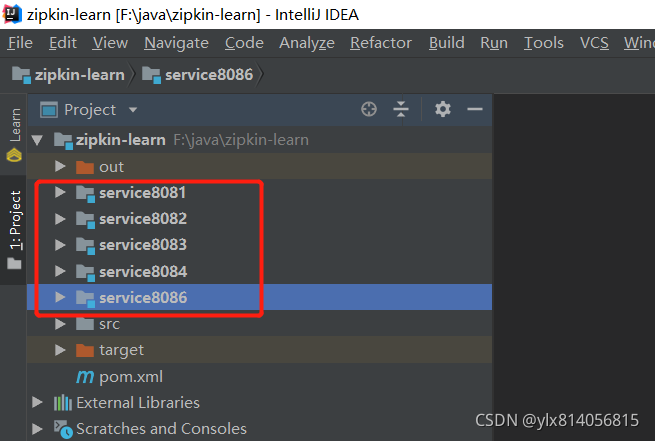Select the src folder label

click(109, 324)
